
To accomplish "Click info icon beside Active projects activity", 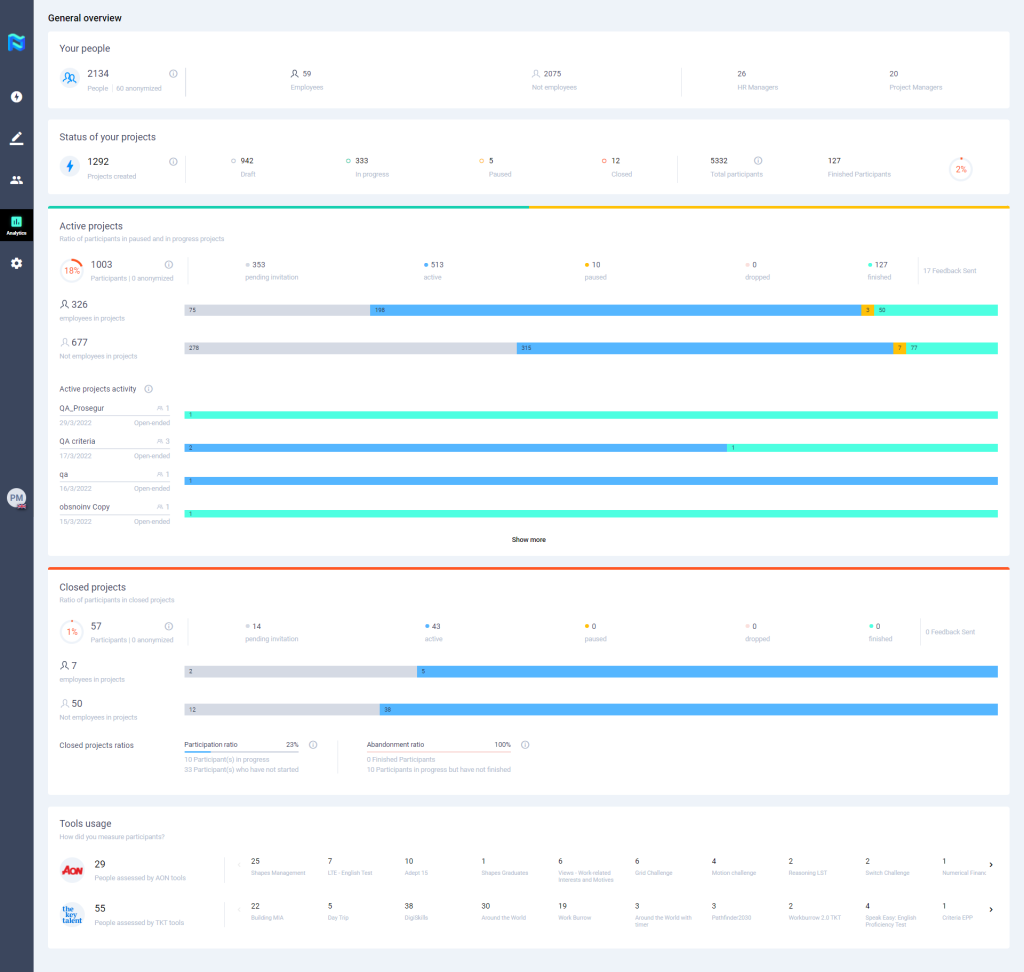I will coord(148,389).
